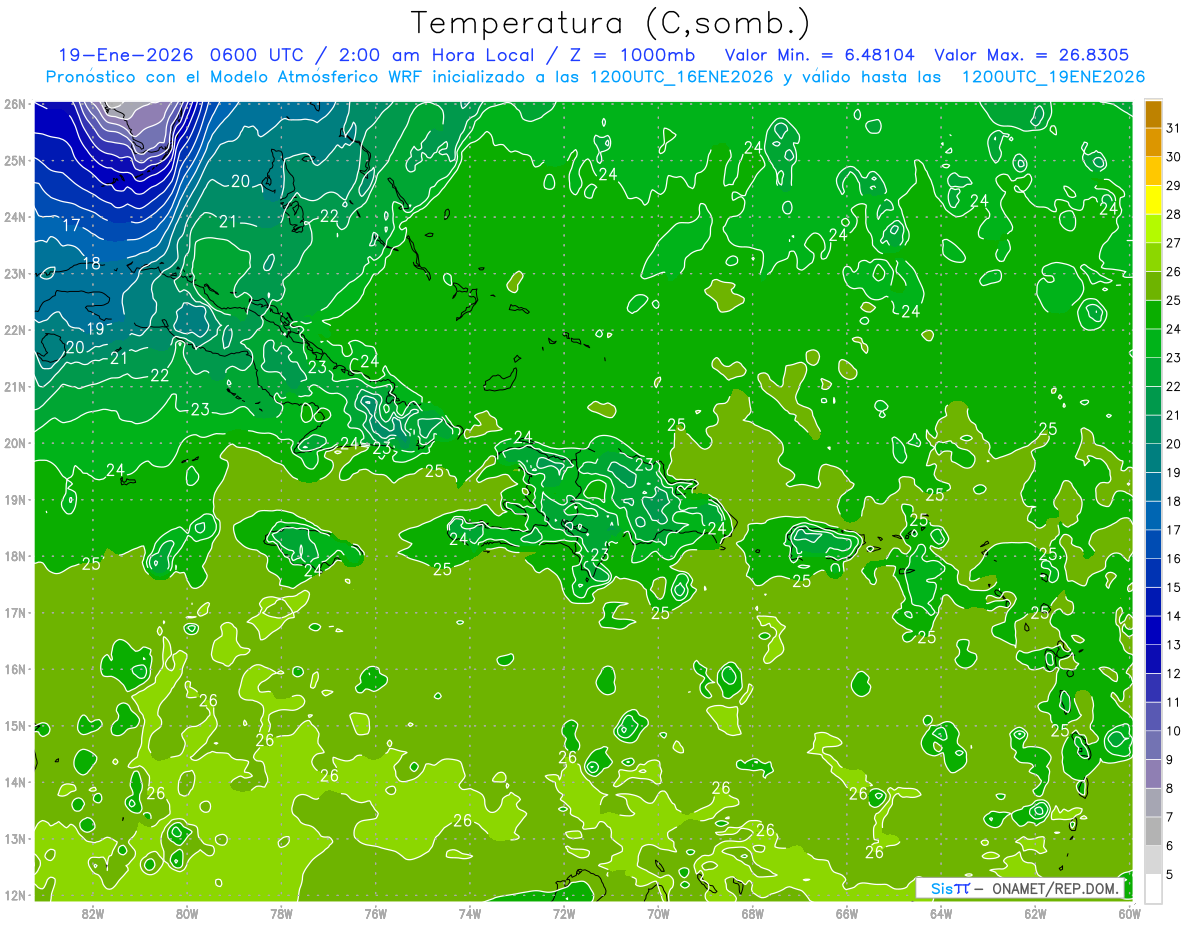Screen dimensions: 1200x927
Task: Pick the orange legend swatch between 30 and 31
Action: [x=1153, y=142]
